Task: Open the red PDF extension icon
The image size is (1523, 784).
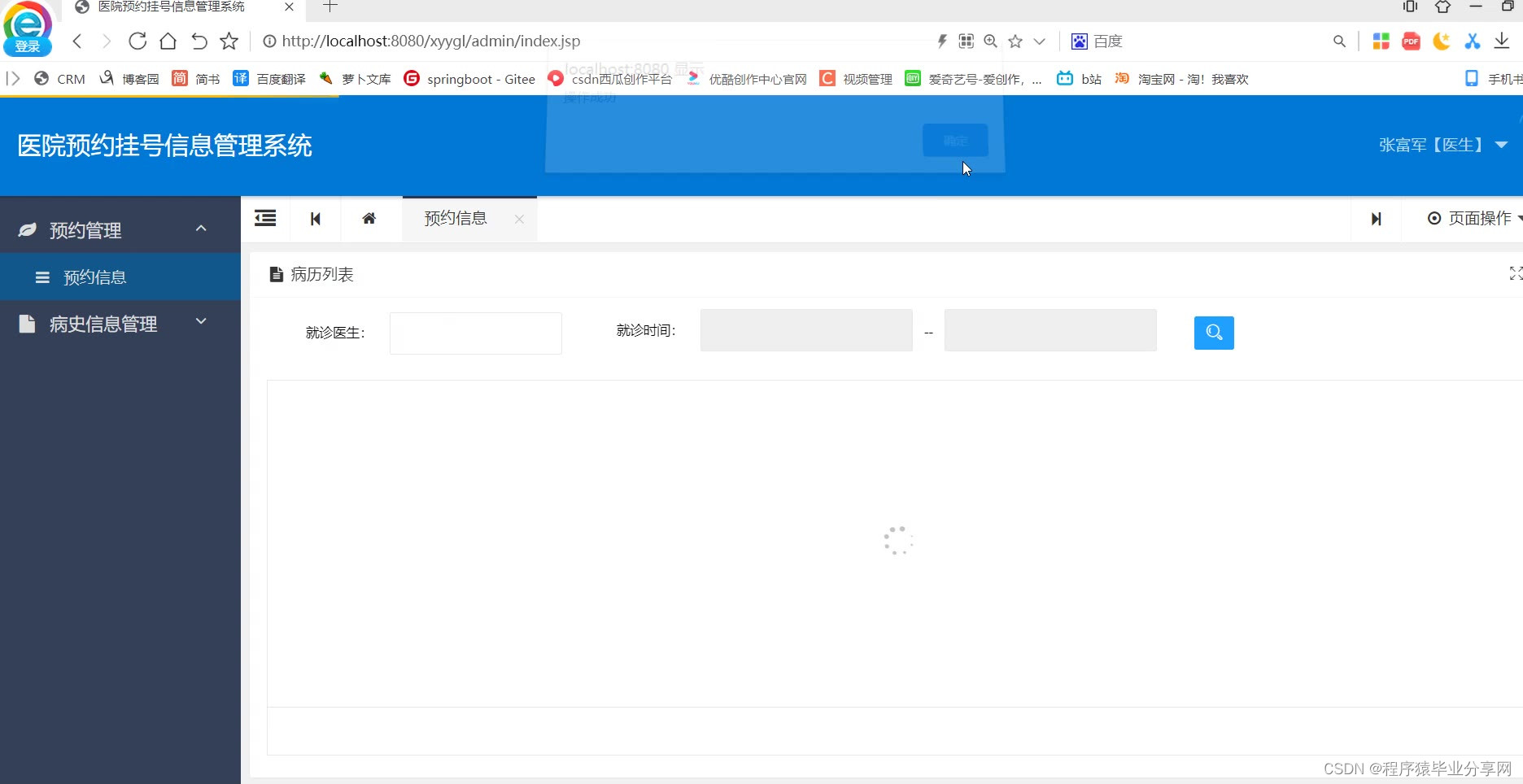Action: 1411,41
